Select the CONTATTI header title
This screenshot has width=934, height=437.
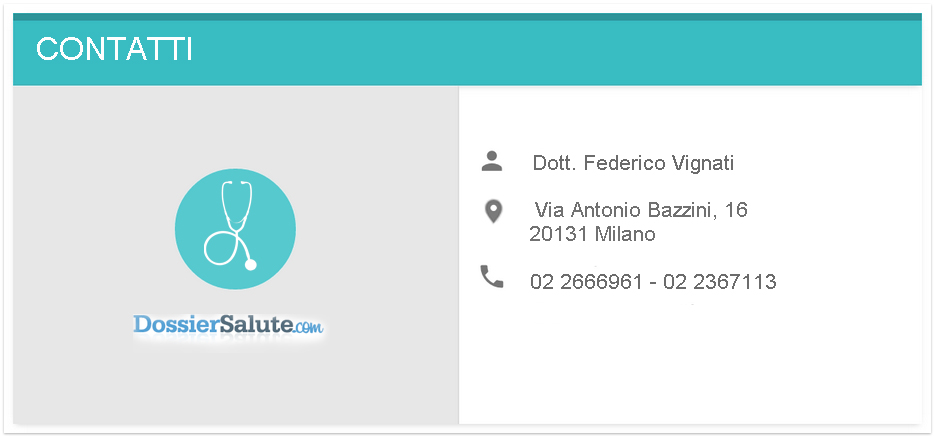[x=114, y=49]
